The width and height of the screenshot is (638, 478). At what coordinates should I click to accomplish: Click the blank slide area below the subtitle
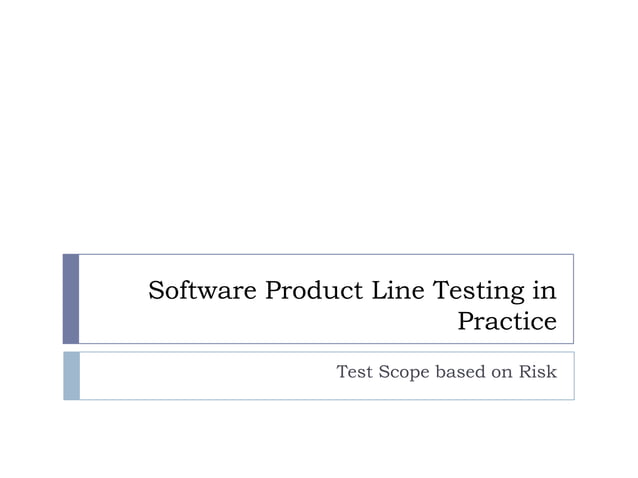point(319,439)
